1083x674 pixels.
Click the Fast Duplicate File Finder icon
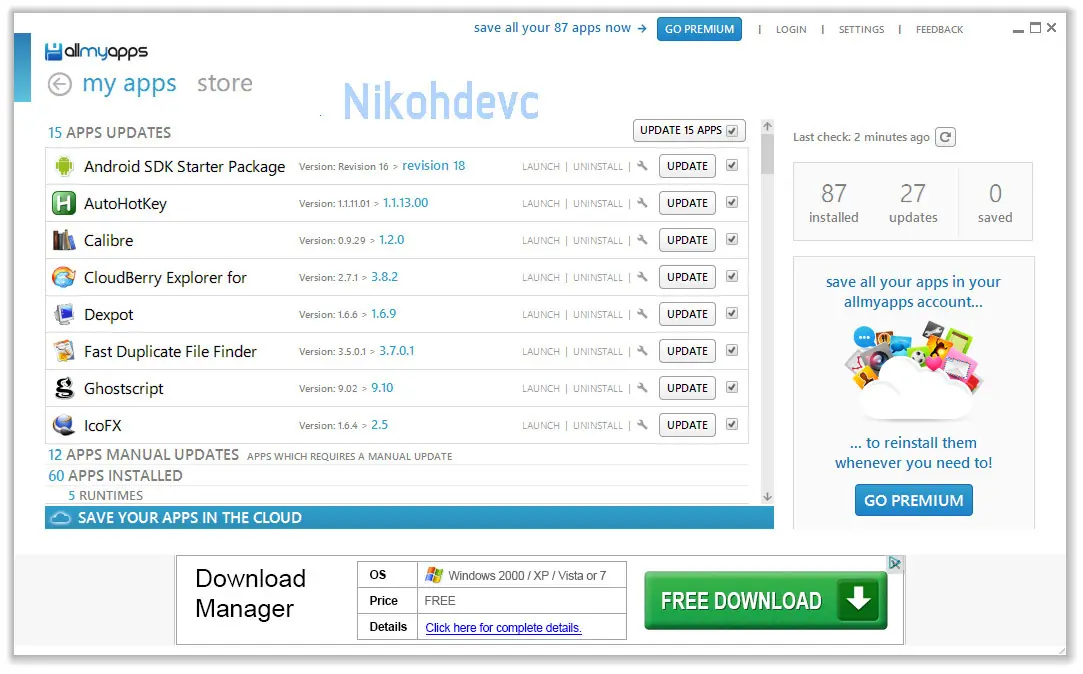pos(64,352)
